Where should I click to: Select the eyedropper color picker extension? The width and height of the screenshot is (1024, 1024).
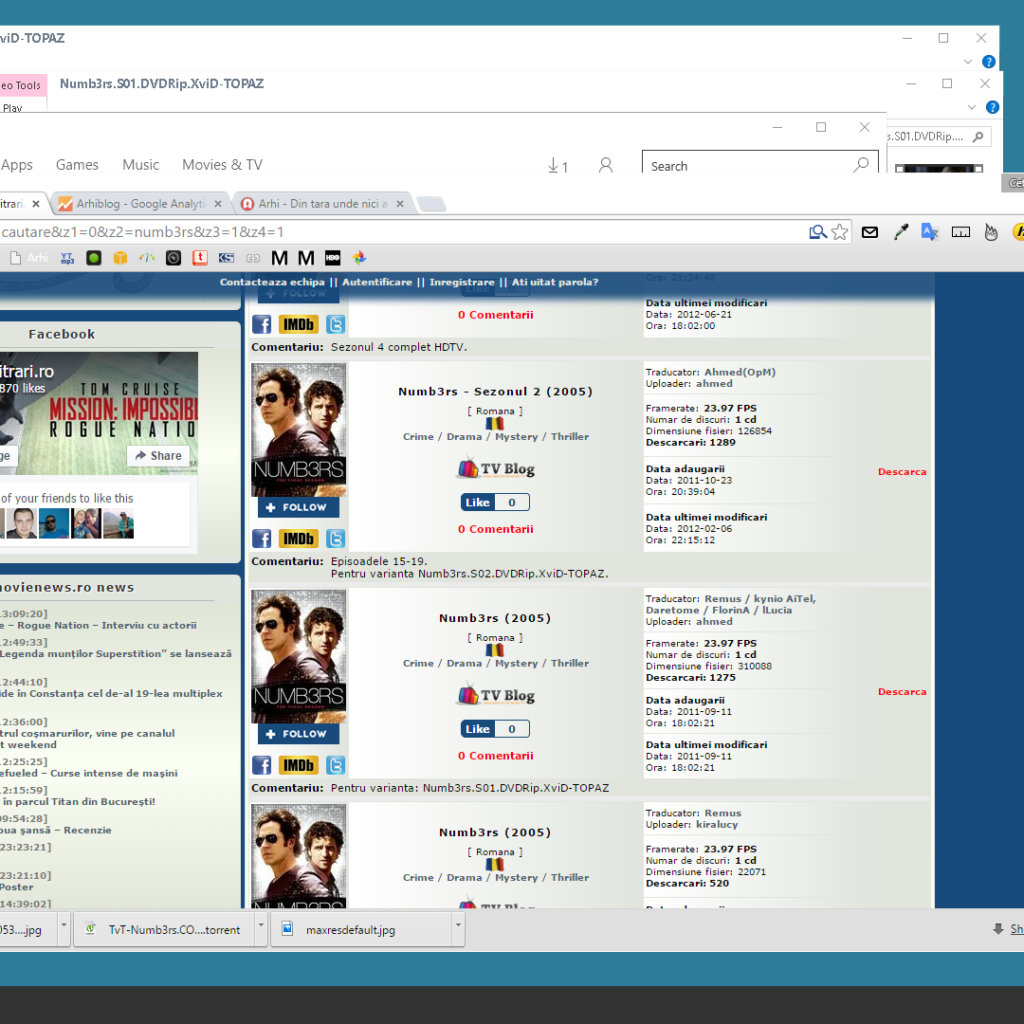901,231
